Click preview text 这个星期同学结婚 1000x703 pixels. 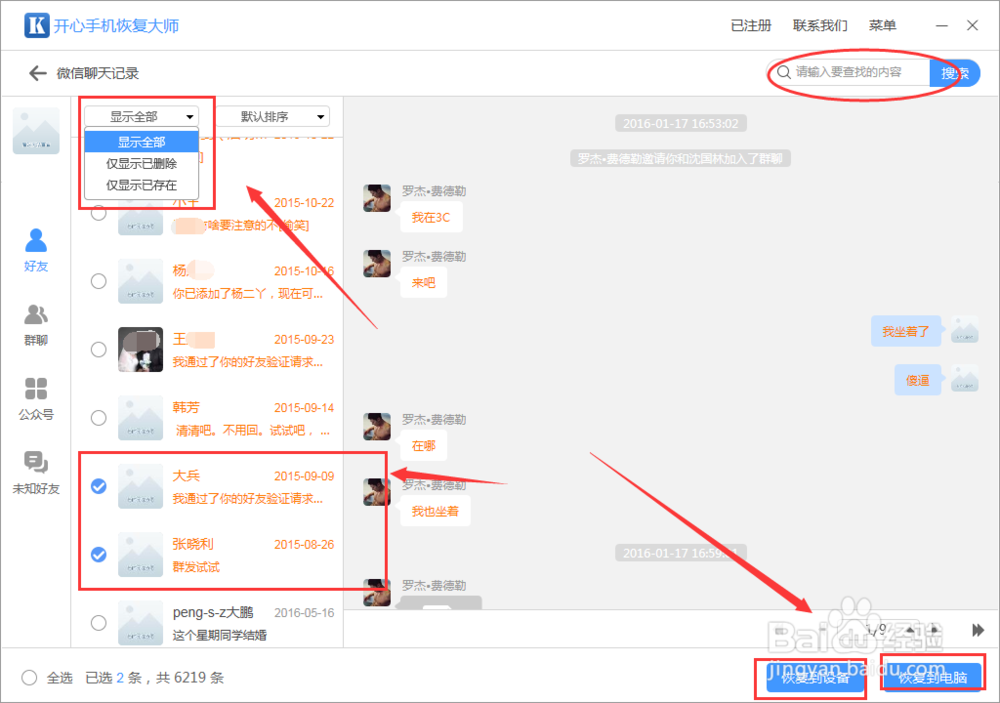click(219, 635)
